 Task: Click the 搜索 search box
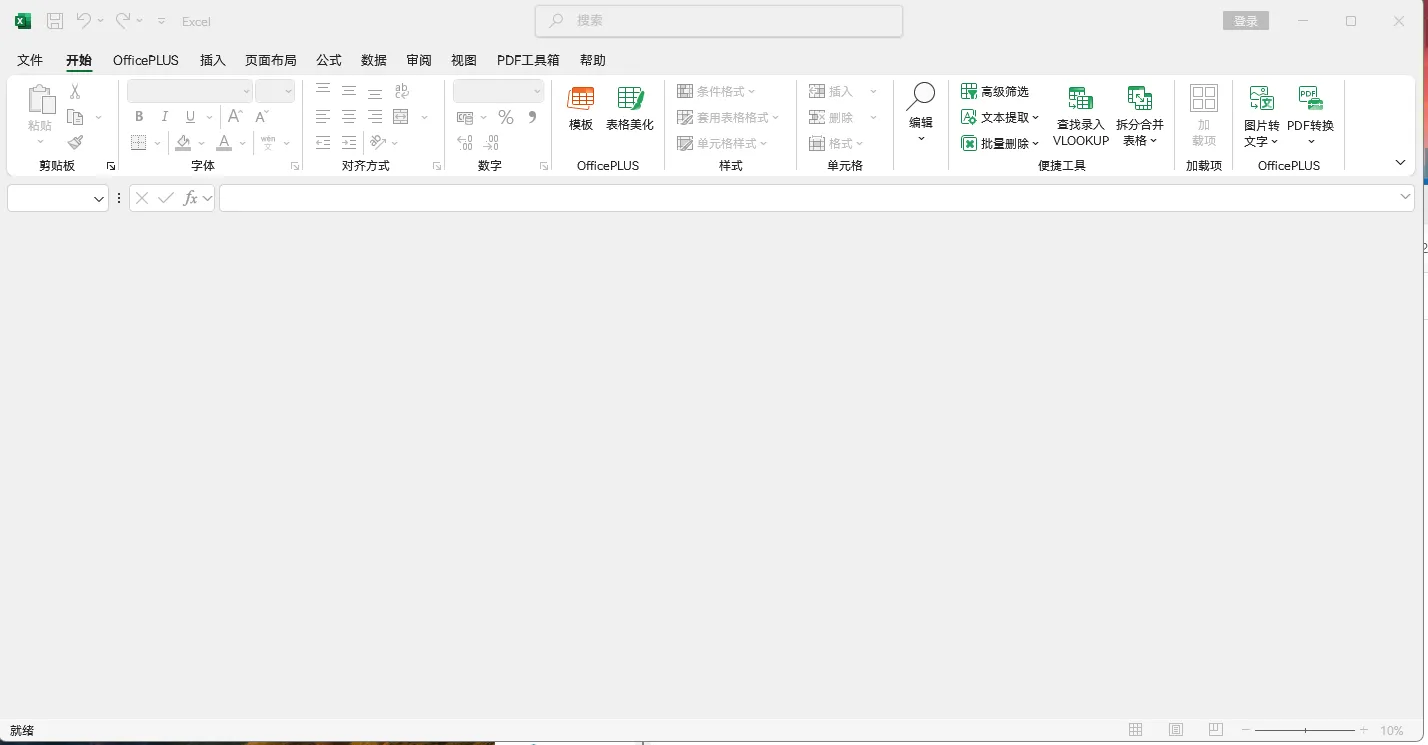[719, 21]
